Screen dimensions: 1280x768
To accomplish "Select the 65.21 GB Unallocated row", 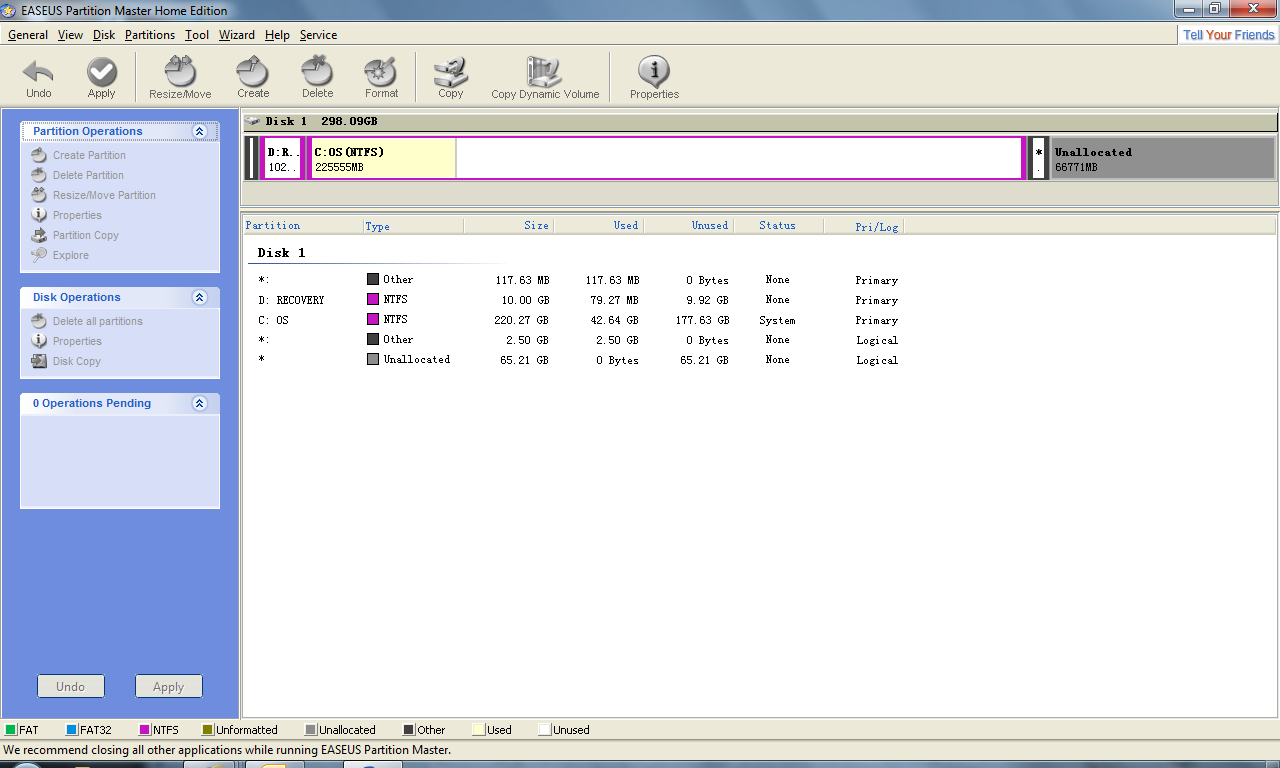I will [x=578, y=360].
